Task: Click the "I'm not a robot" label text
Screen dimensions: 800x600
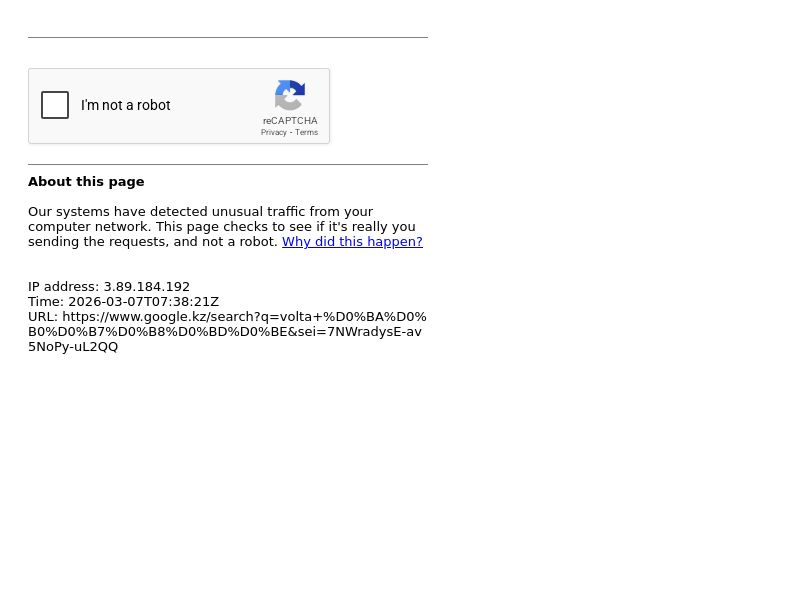Action: [126, 105]
